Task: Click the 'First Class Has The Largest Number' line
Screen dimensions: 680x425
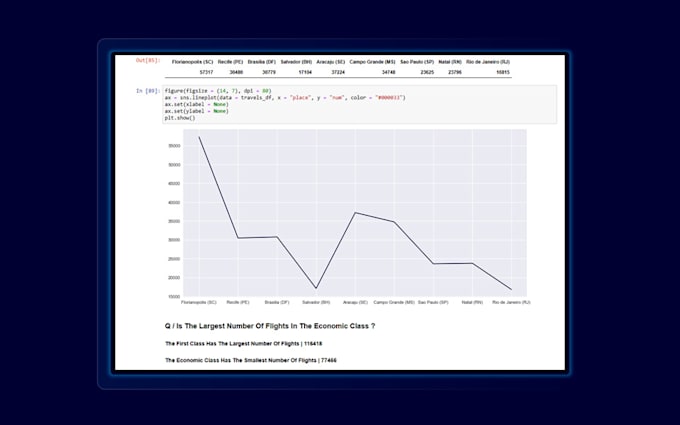Action: (x=244, y=343)
